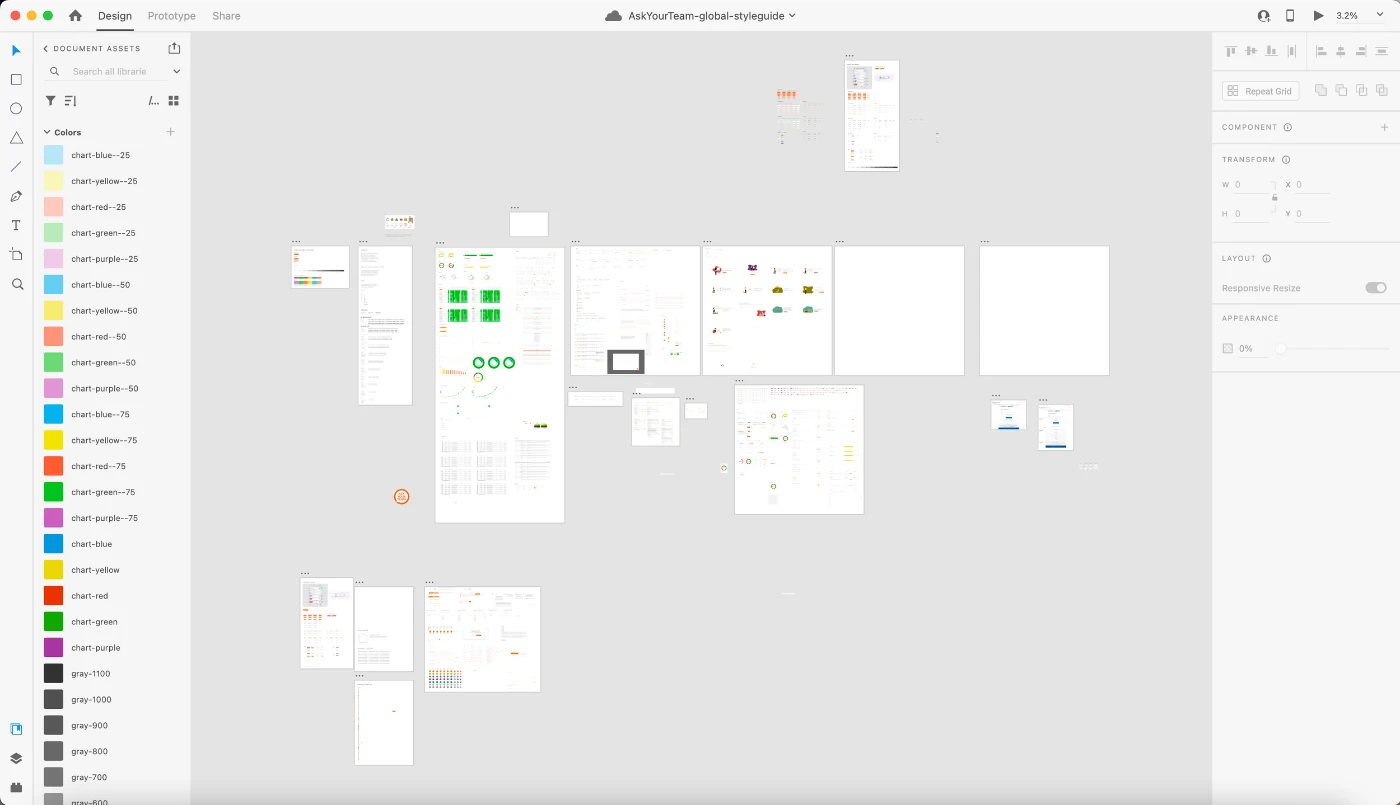Viewport: 1400px width, 805px height.
Task: Open the Plugins panel icon
Action: (16, 787)
